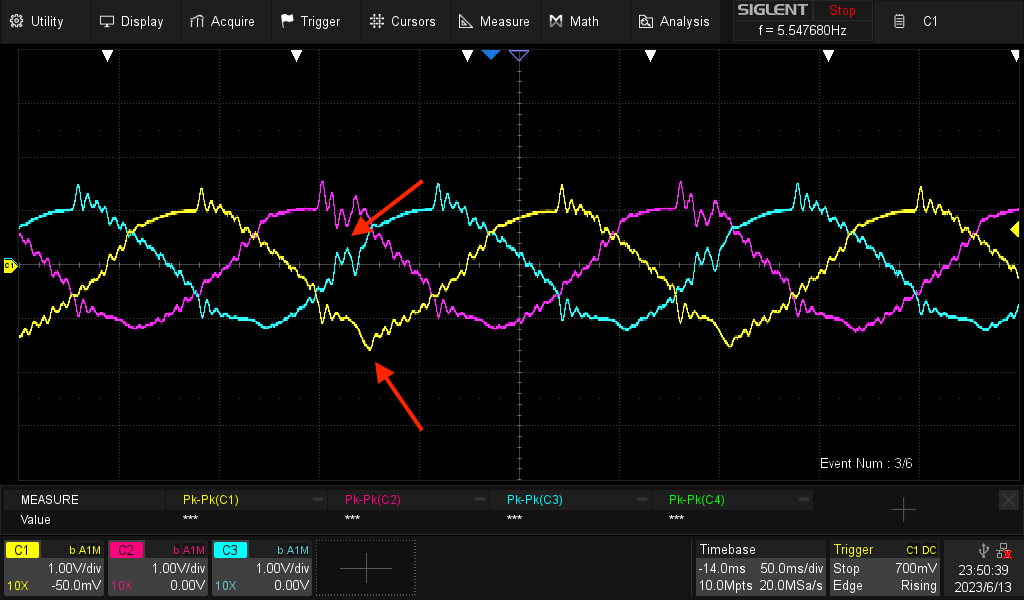Click the top-right C1 channel label
Screen dimensions: 1024x600
click(x=930, y=22)
